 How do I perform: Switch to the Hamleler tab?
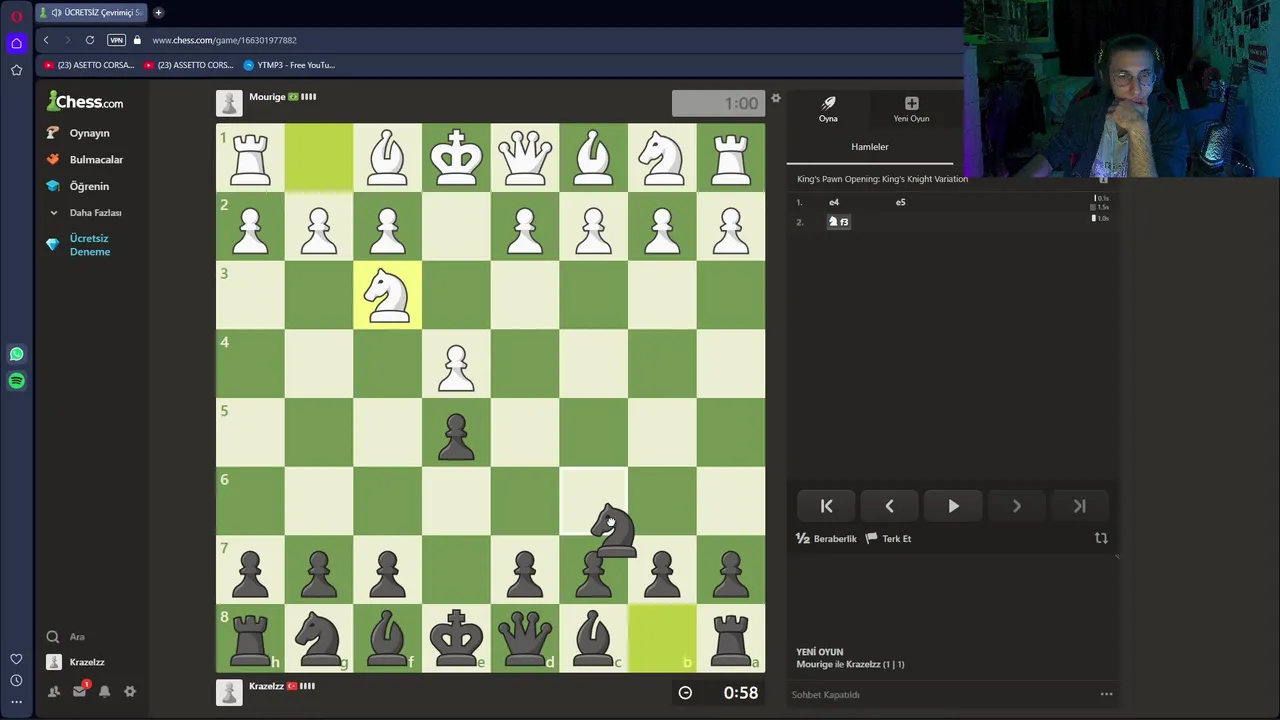pos(869,147)
